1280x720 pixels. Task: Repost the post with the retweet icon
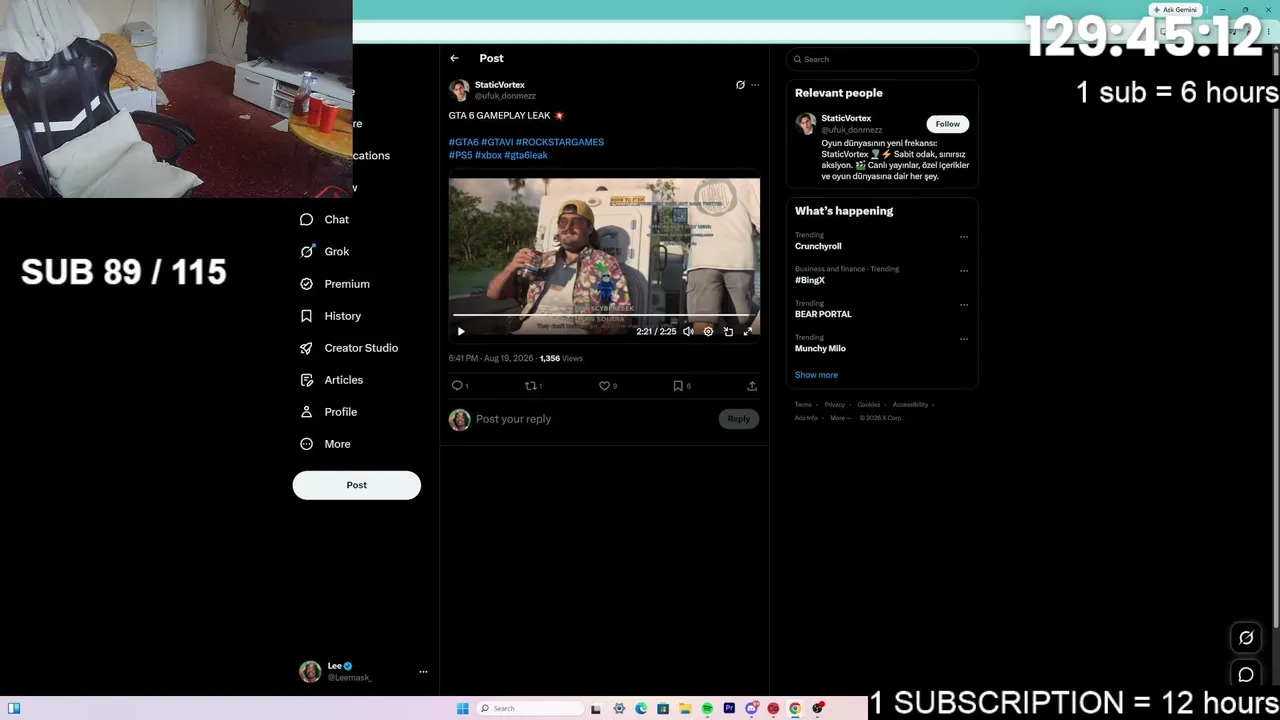[531, 386]
